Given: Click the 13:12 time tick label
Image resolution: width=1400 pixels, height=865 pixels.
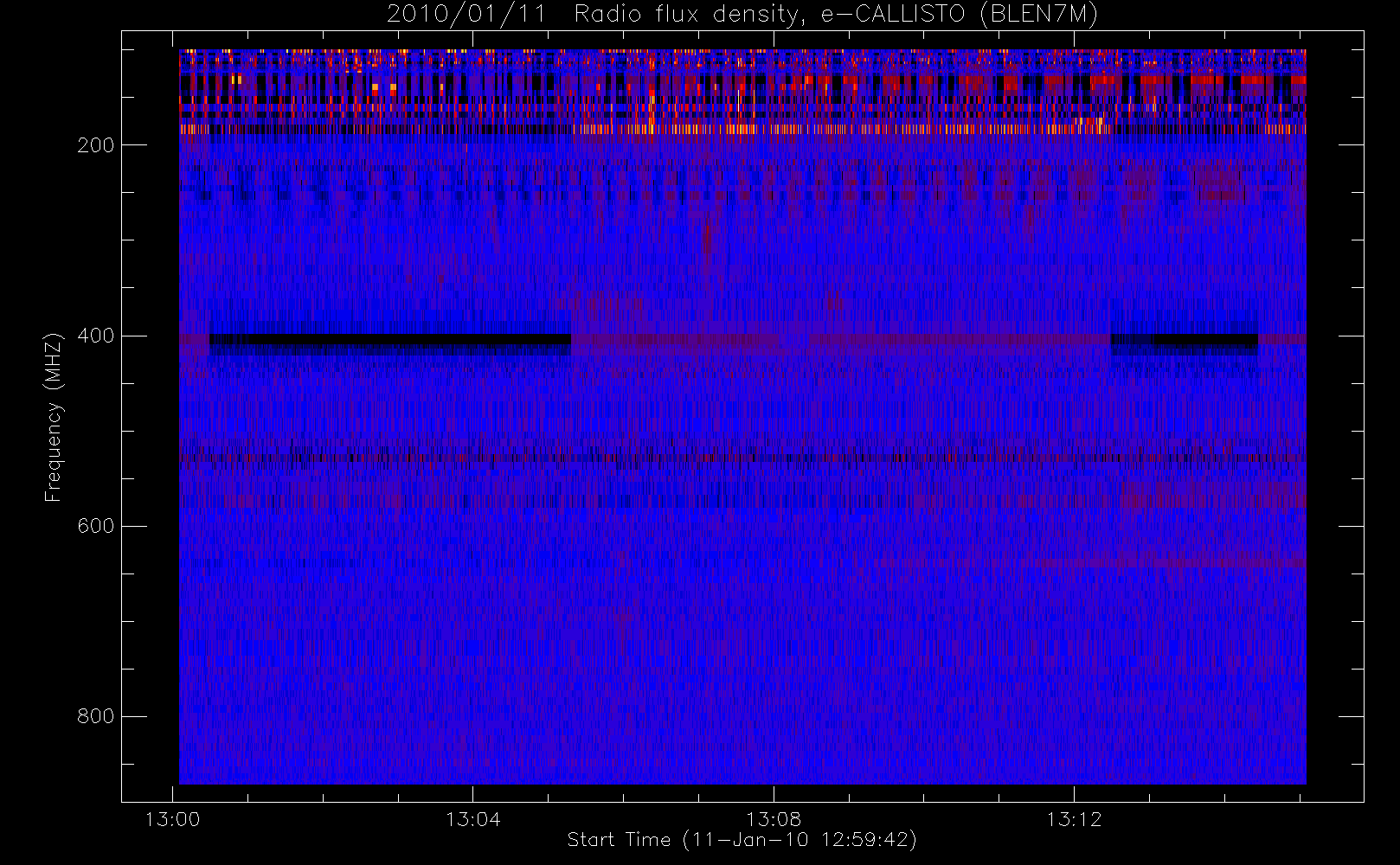Looking at the screenshot, I should pyautogui.click(x=1074, y=819).
